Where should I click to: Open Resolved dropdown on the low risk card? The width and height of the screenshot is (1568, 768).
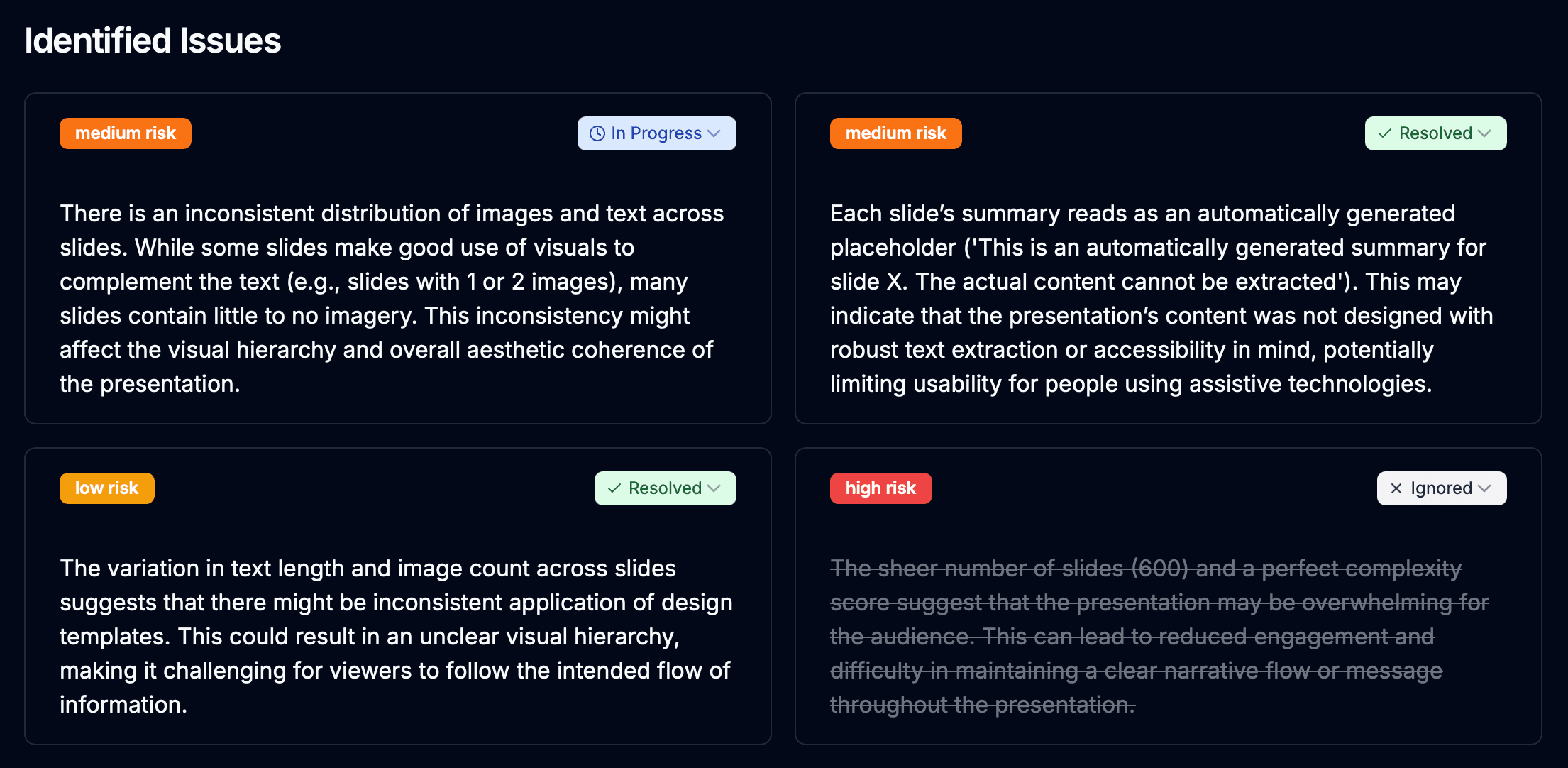[665, 488]
